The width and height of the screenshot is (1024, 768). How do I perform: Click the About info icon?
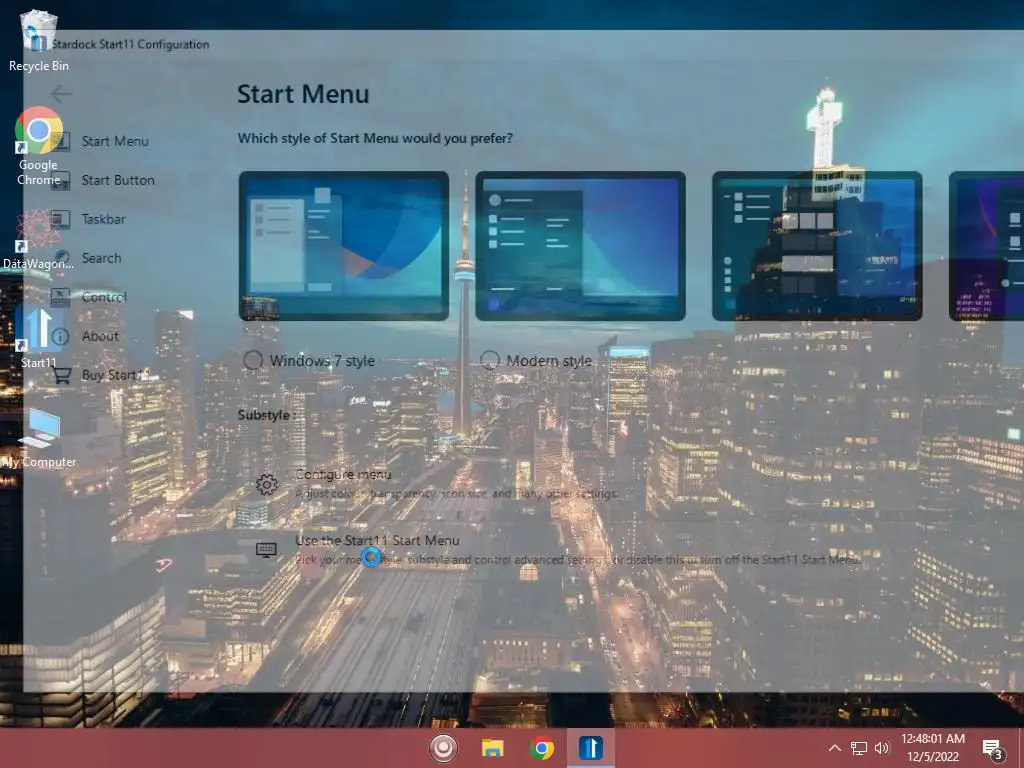pyautogui.click(x=61, y=336)
